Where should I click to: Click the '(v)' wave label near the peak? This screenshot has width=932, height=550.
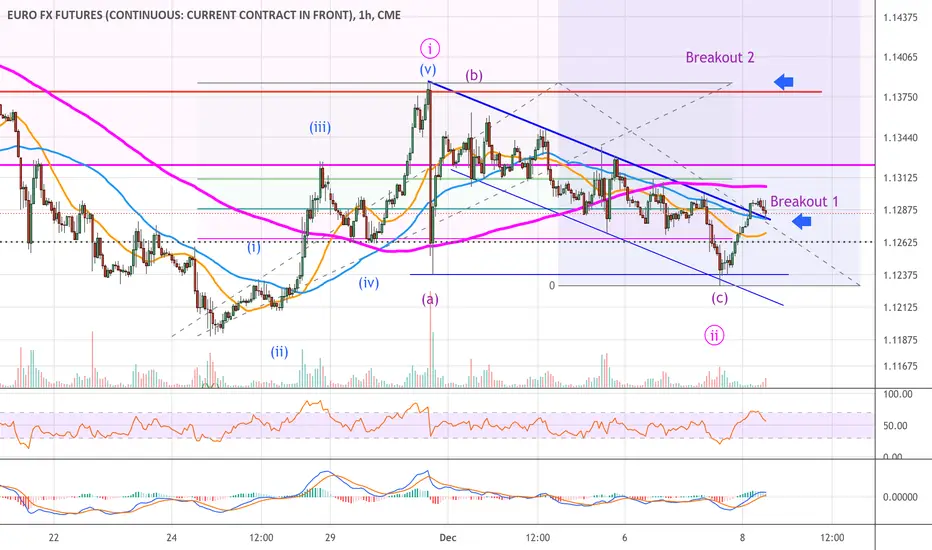(428, 70)
